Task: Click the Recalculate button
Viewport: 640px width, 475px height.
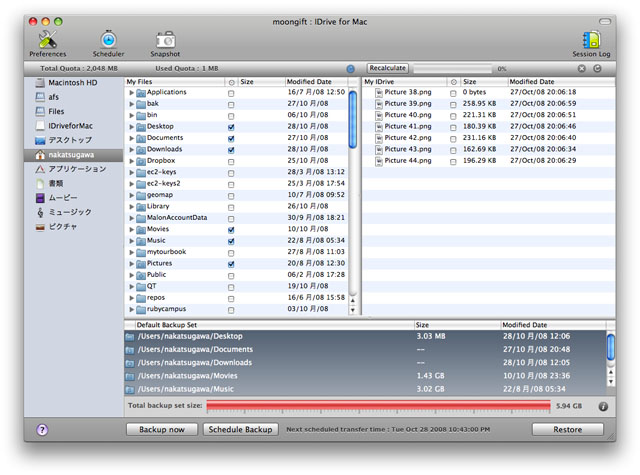Action: pyautogui.click(x=388, y=68)
